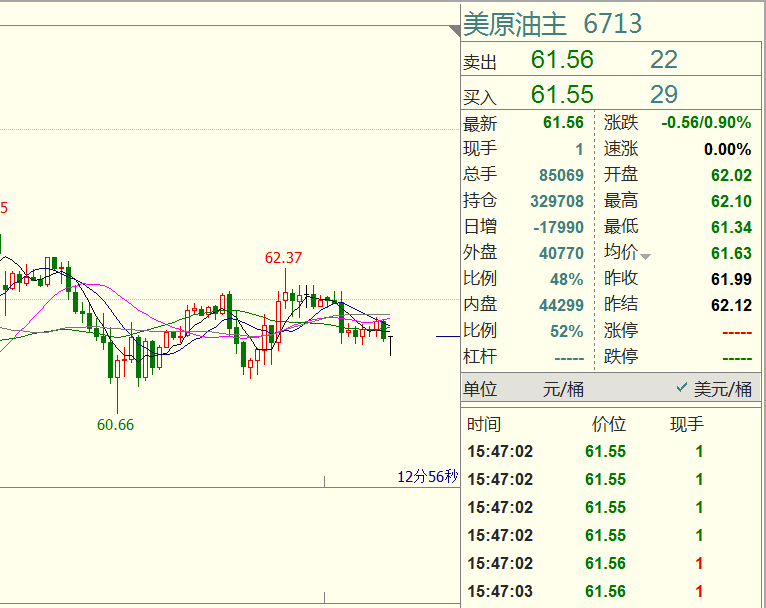
Task: Click the 卖出 price 61.56
Action: tap(562, 60)
